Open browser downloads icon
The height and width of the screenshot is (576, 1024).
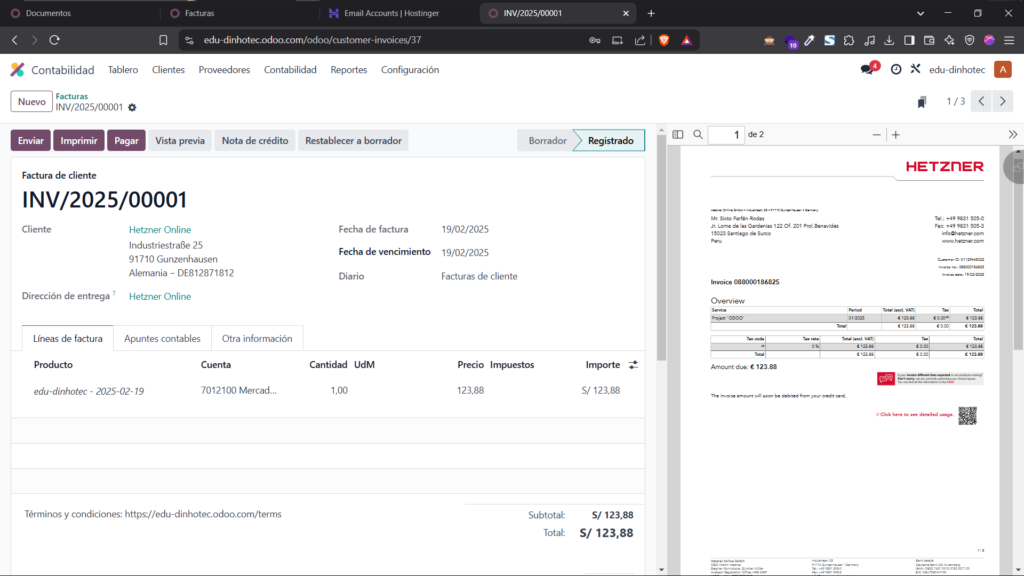click(x=889, y=40)
